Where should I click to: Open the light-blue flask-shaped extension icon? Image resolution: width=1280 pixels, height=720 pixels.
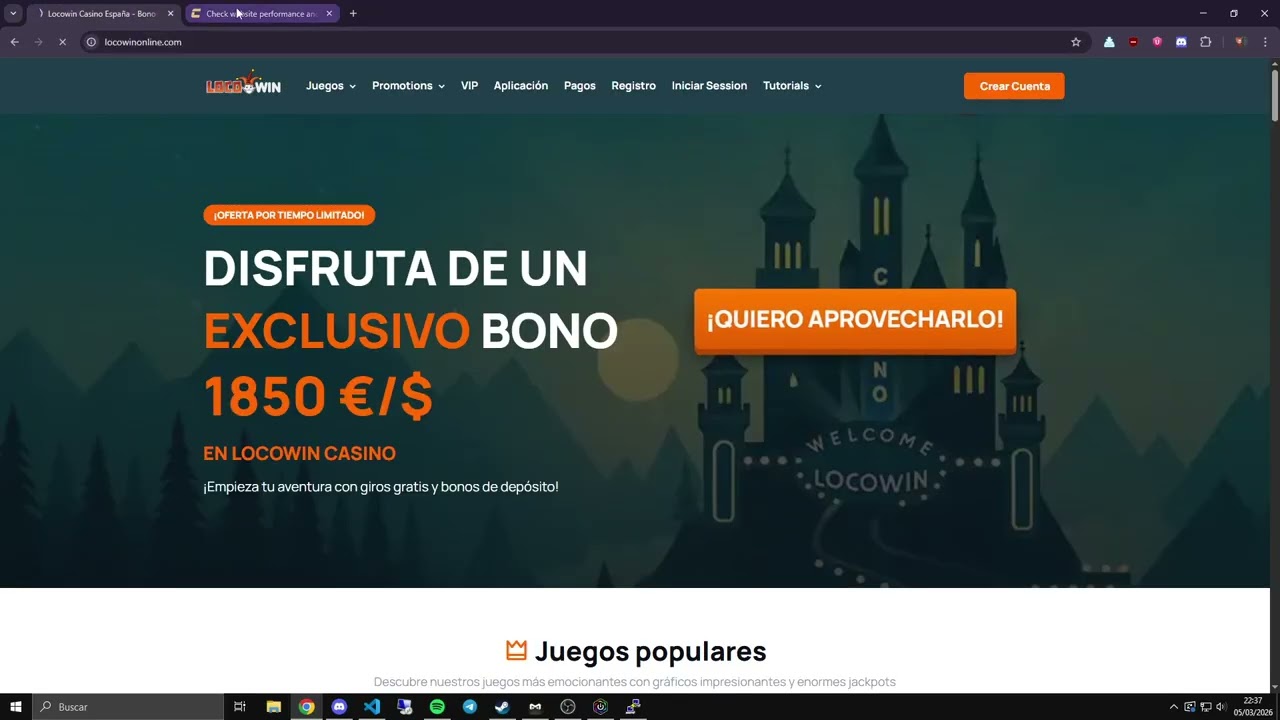click(x=1109, y=42)
